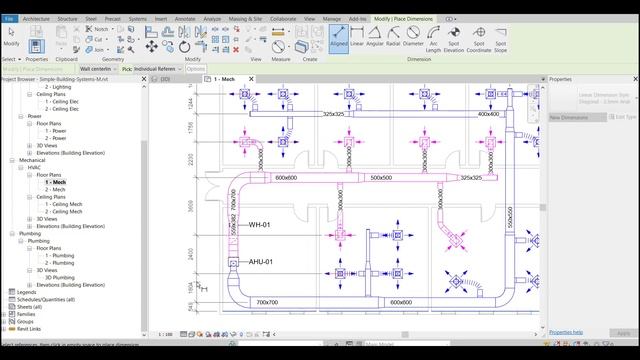Select the Aligned dimension tool
640x360 pixels.
[339, 38]
